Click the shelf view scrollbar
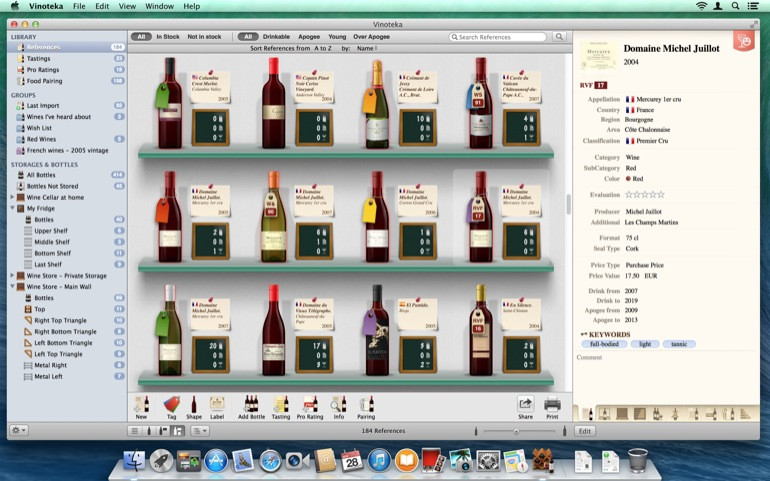Screen dimensions: 770x481 click(568, 204)
